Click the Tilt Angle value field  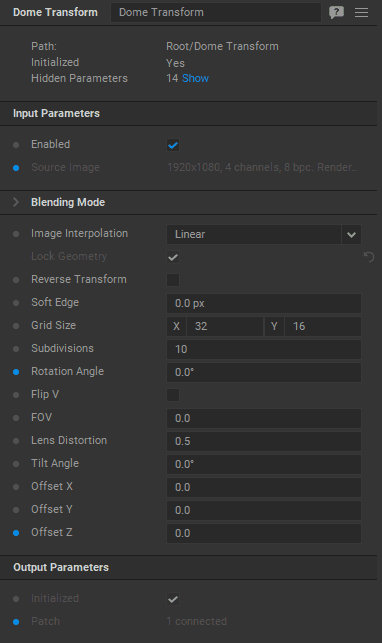click(x=264, y=464)
